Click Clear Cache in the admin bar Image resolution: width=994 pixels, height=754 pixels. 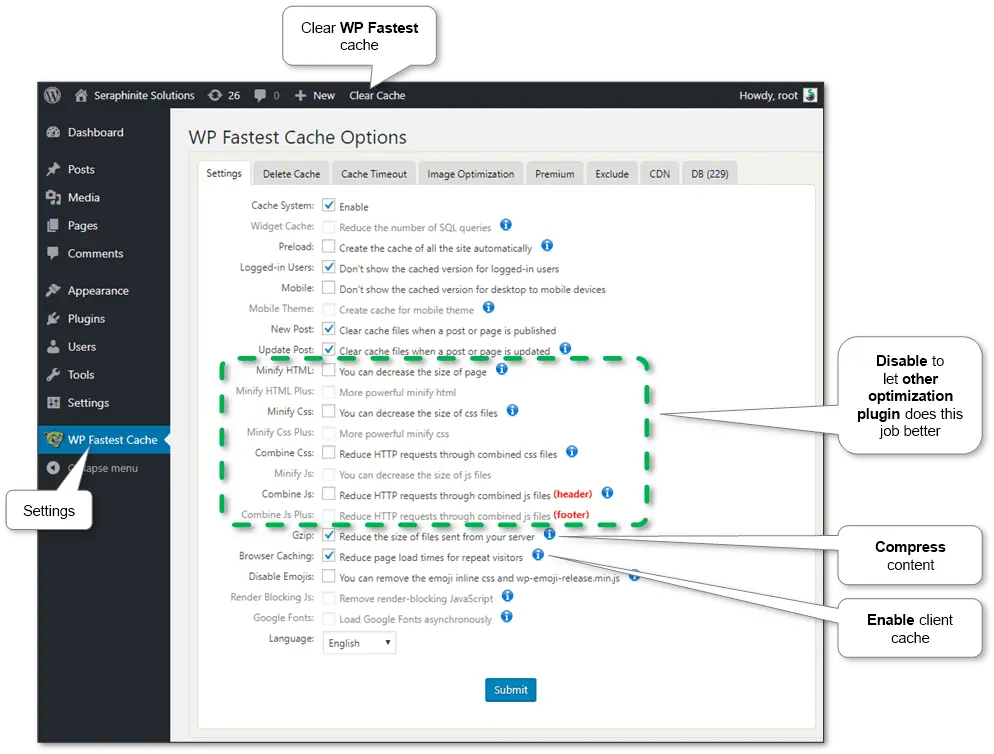(x=377, y=95)
